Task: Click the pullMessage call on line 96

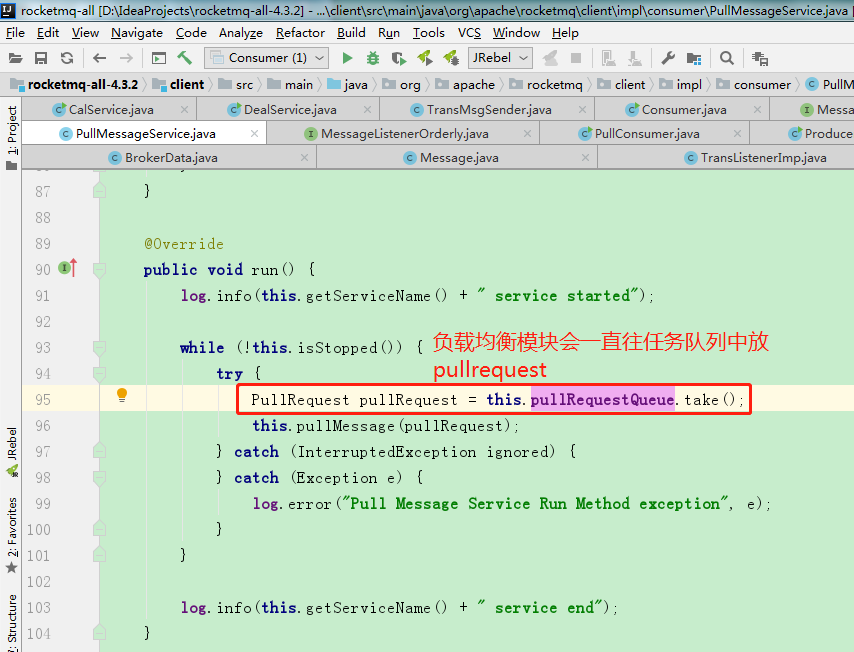Action: tap(345, 426)
